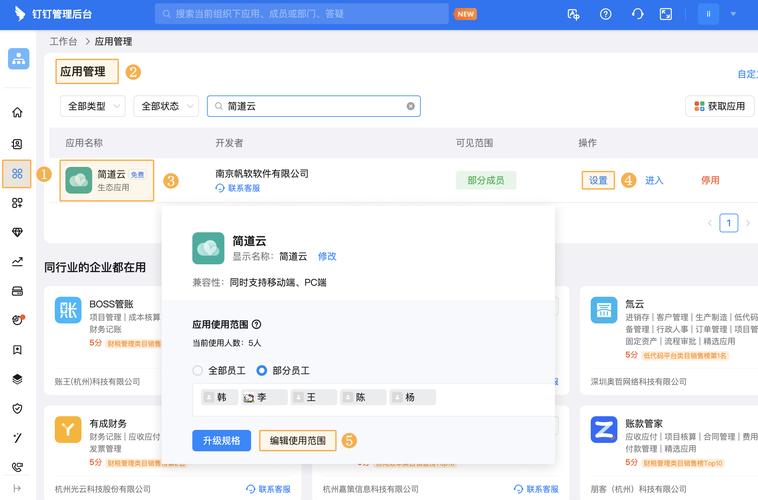Click the previous page arrow

tap(710, 223)
